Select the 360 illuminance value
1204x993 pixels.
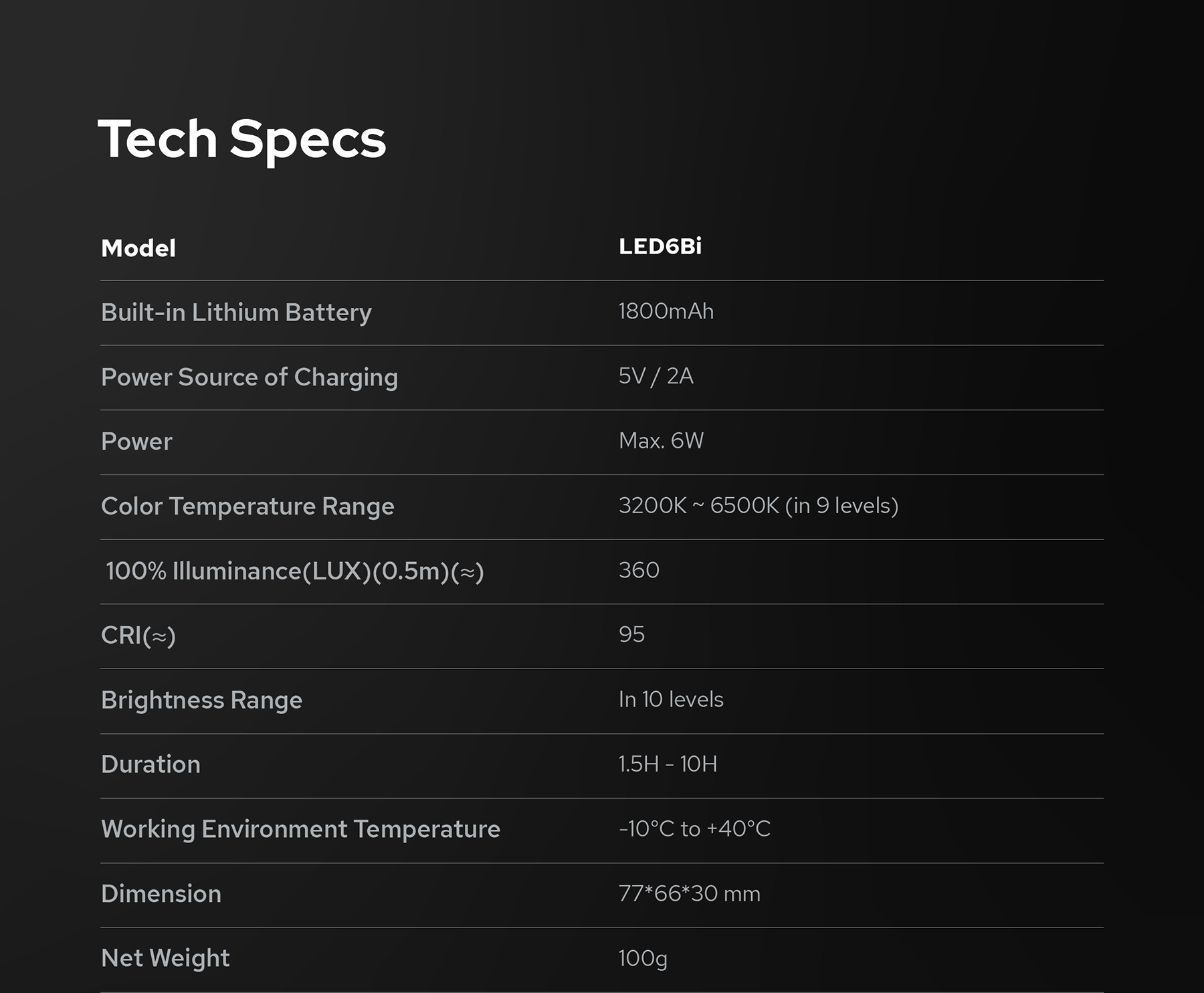[x=639, y=570]
